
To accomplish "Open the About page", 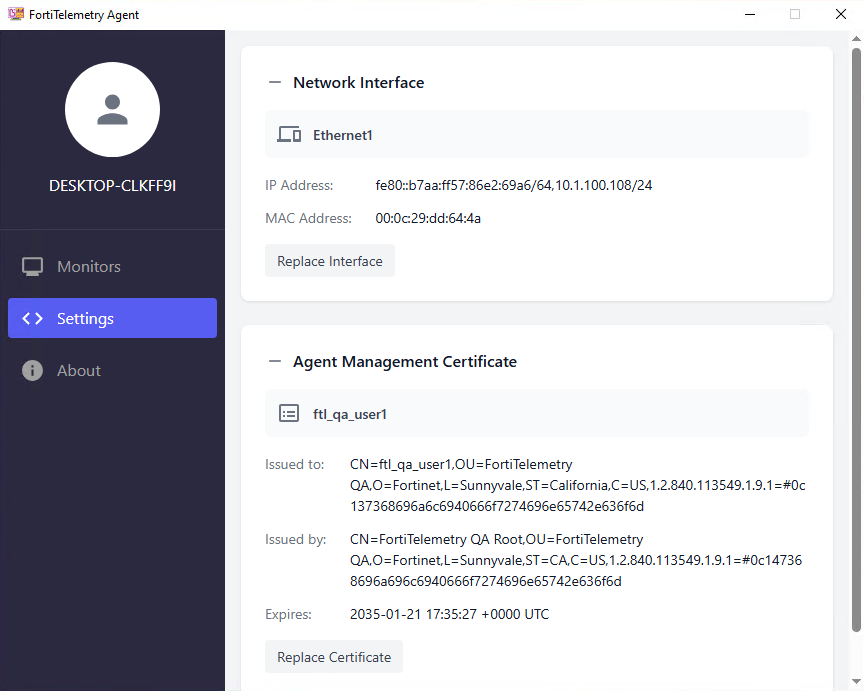I will (x=80, y=370).
